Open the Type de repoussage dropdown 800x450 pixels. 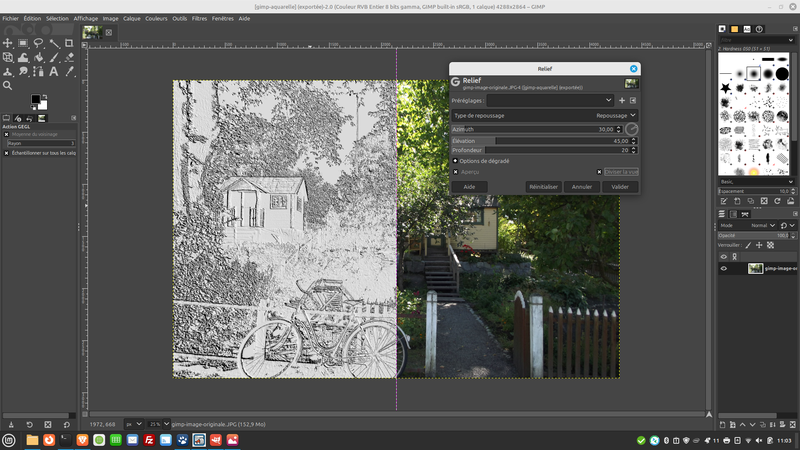[545, 115]
